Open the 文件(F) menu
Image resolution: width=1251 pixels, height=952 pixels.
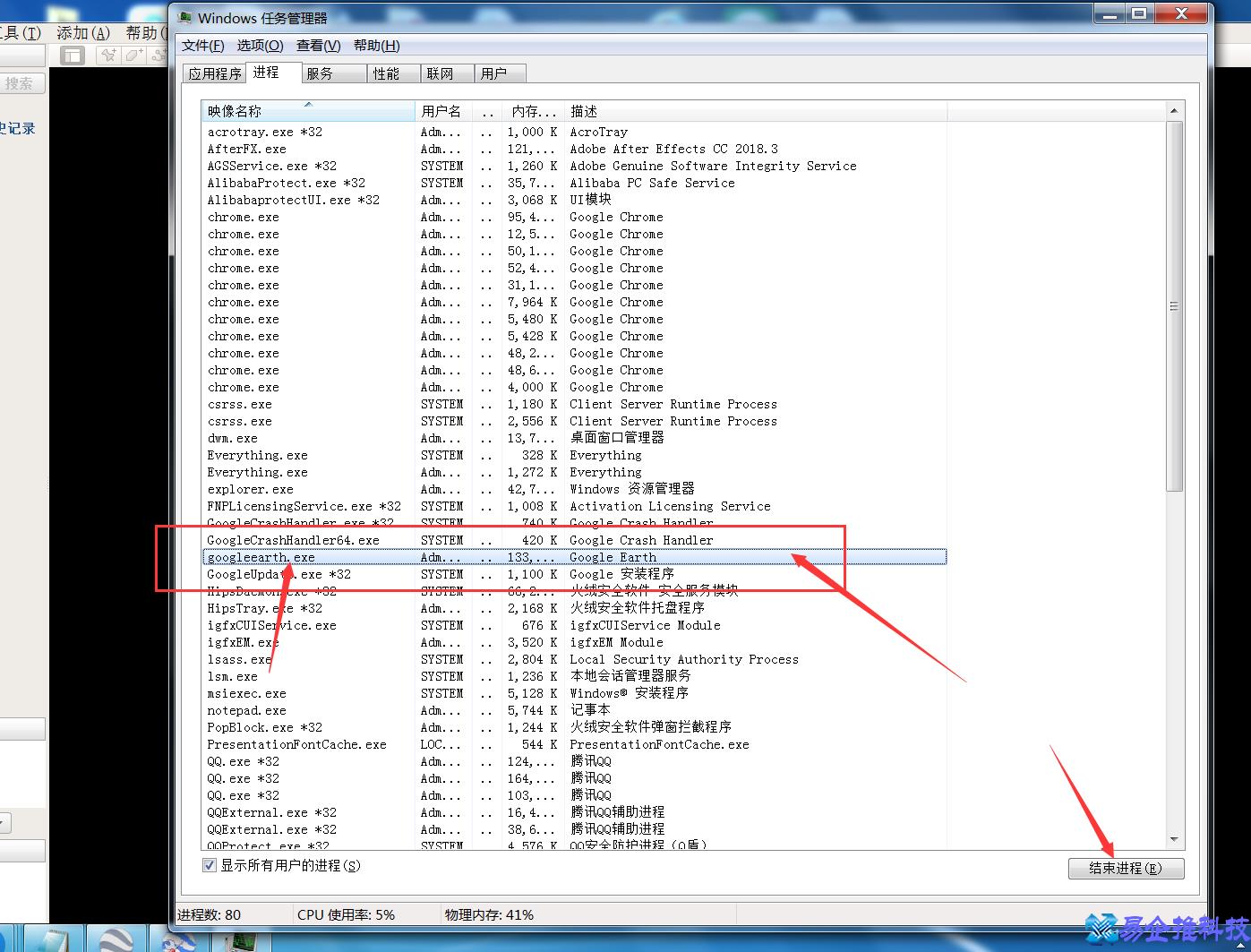pos(203,46)
